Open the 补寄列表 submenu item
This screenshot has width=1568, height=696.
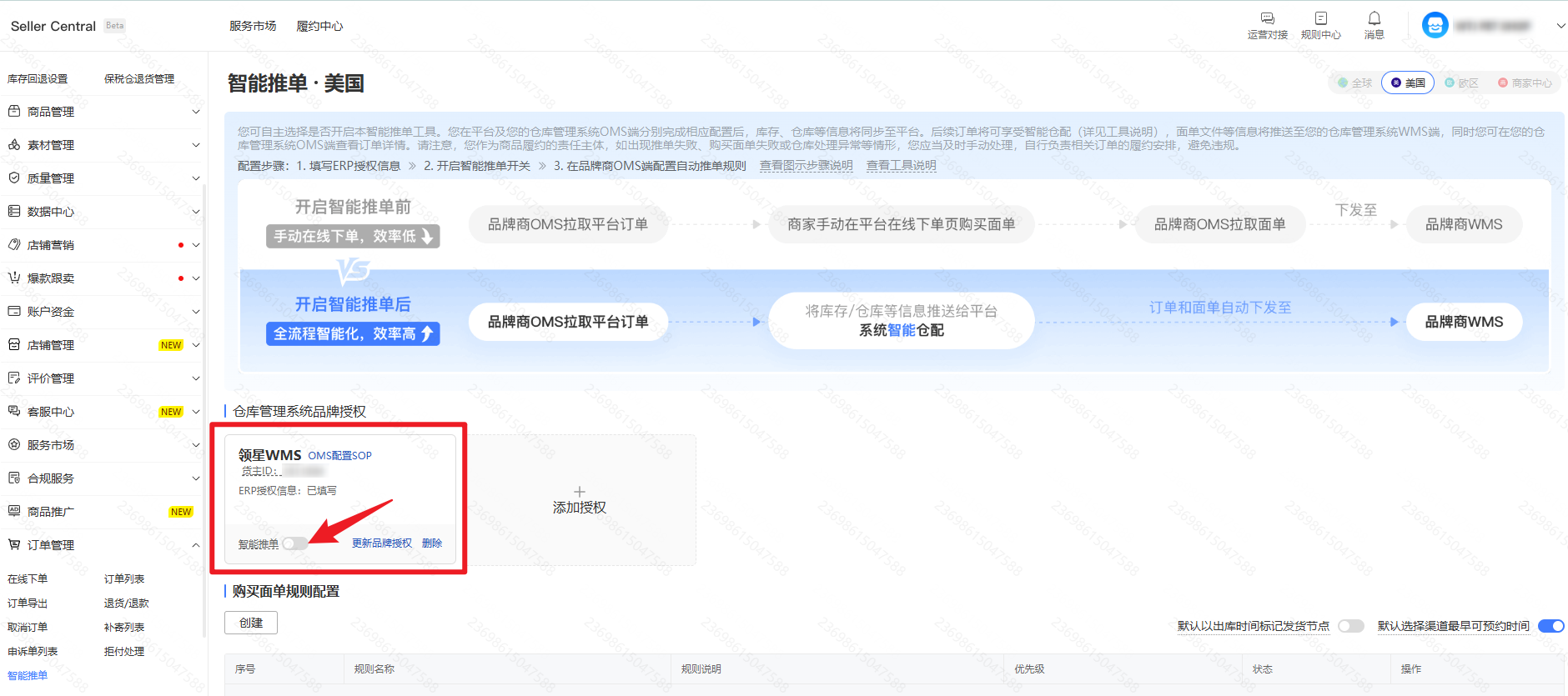(124, 627)
